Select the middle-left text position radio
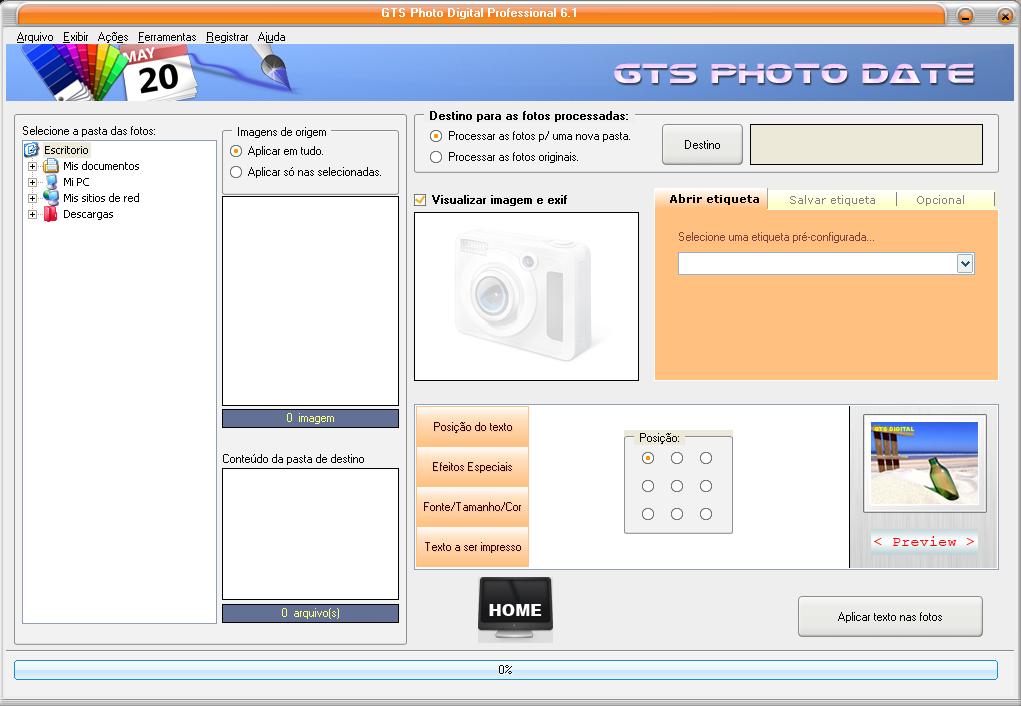1021x706 pixels. click(648, 486)
